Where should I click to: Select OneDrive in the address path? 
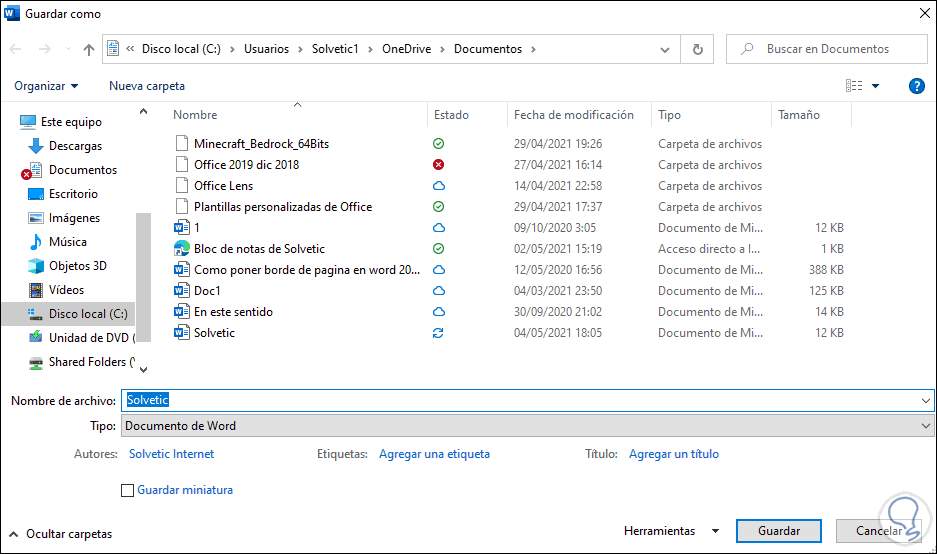click(406, 49)
